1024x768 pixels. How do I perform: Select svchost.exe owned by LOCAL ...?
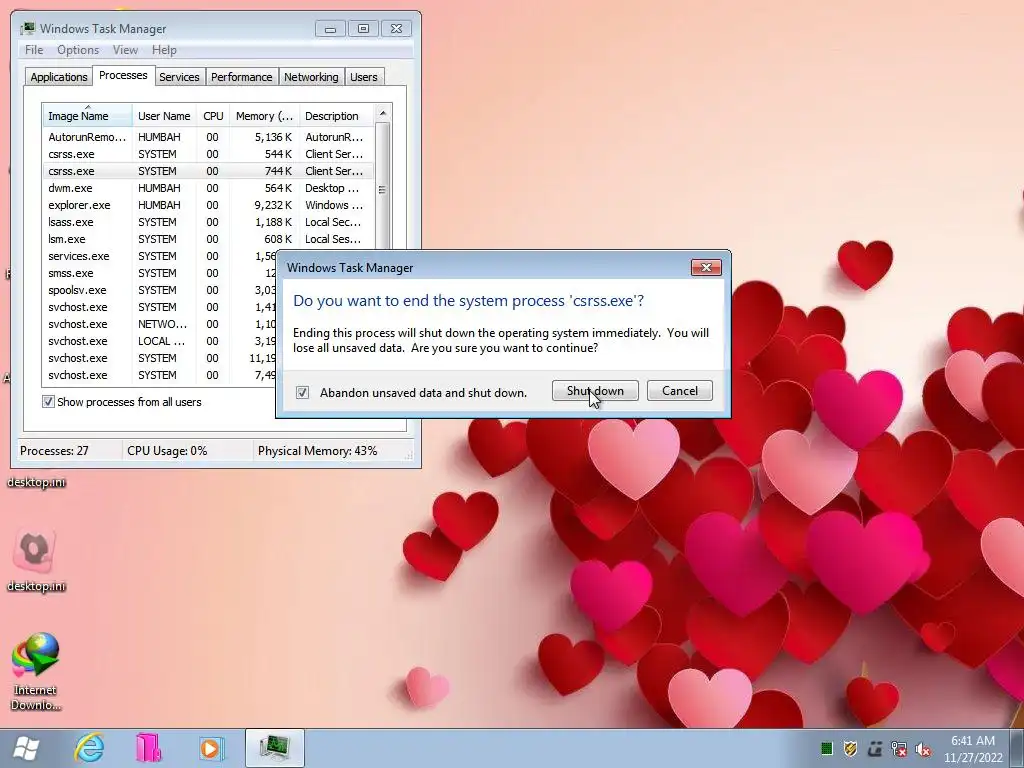click(159, 341)
